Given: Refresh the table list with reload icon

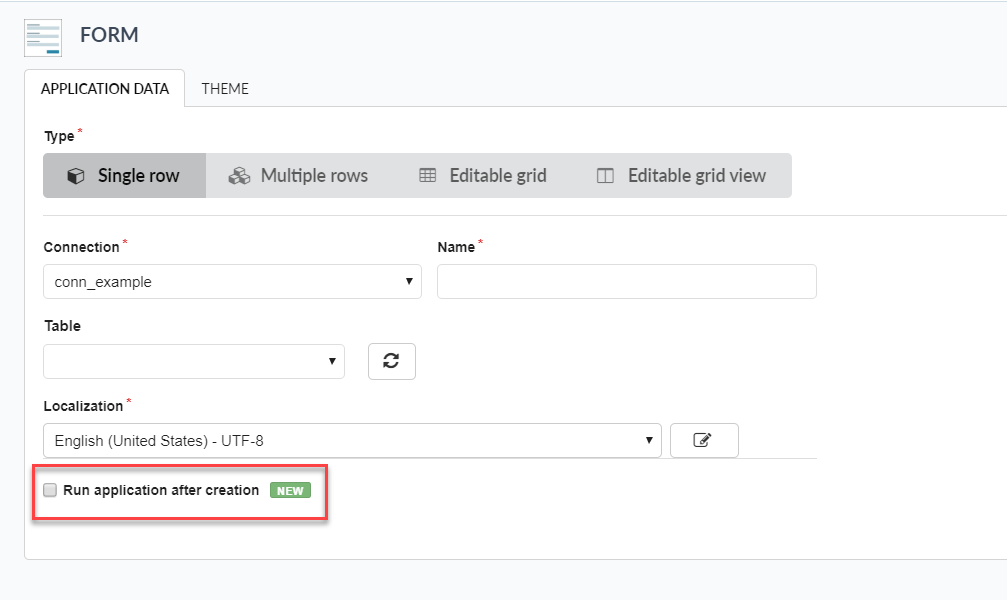Looking at the screenshot, I should coord(392,361).
